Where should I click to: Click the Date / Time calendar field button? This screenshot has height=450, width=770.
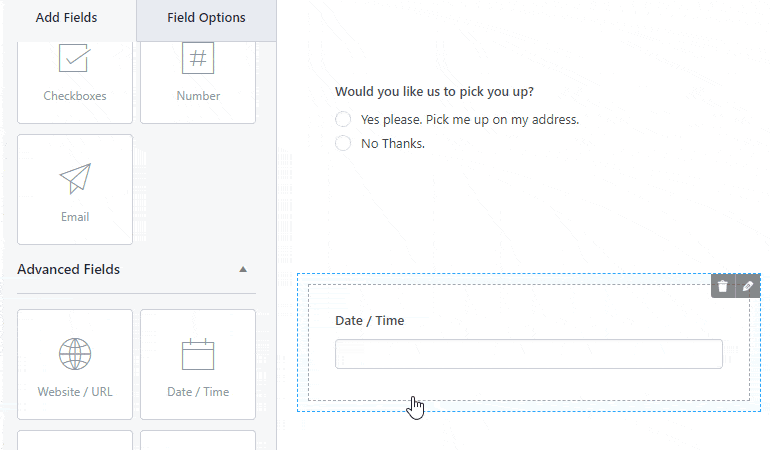198,365
